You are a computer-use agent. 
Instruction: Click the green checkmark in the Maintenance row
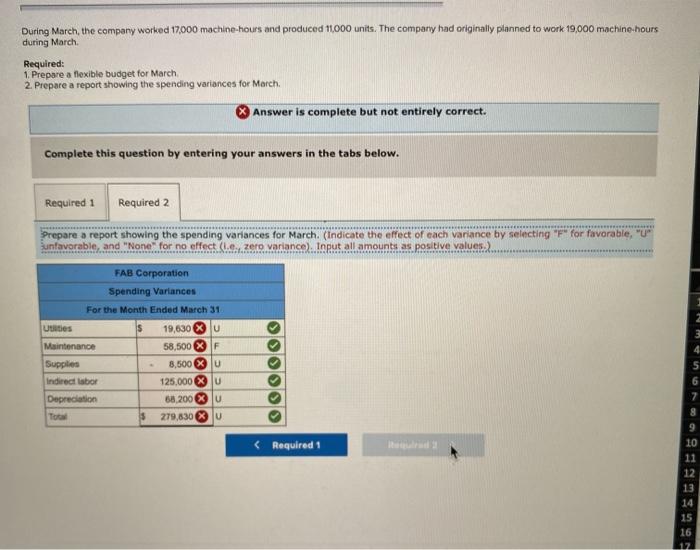274,346
